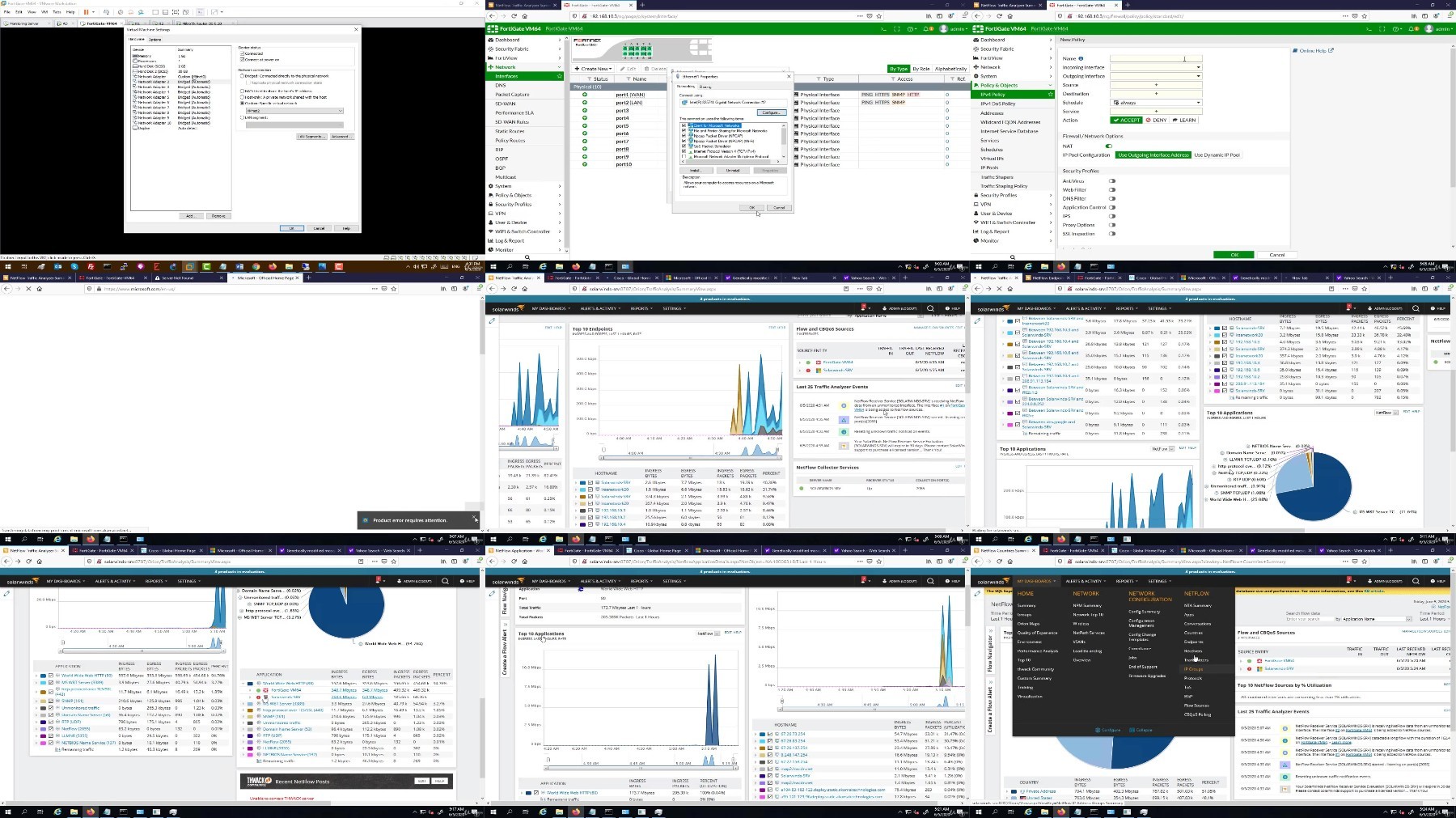Click Name input field in New Policy
The image size is (1456, 818).
click(1156, 58)
